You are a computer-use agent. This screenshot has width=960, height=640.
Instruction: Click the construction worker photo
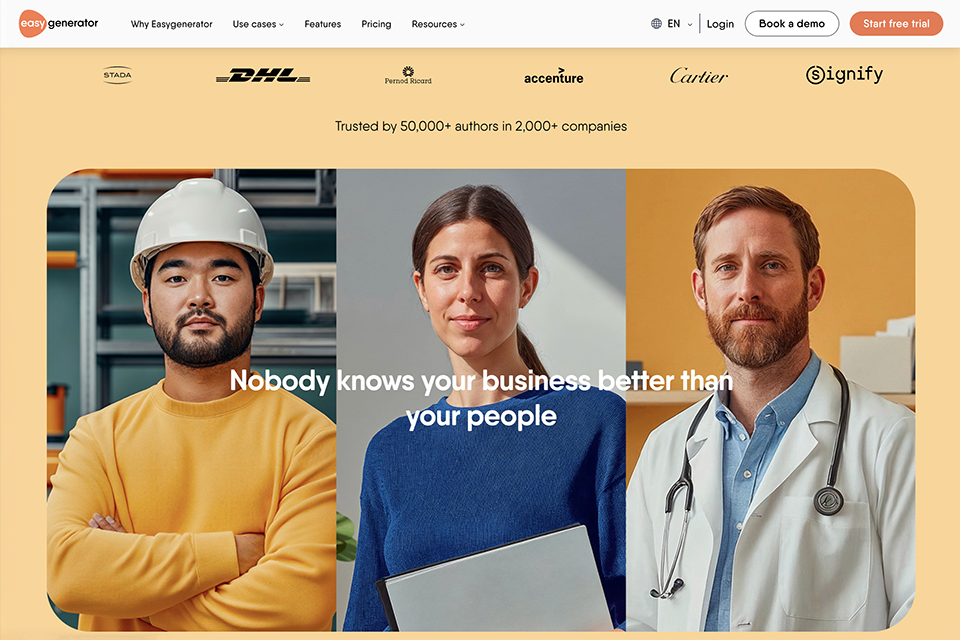pos(192,400)
